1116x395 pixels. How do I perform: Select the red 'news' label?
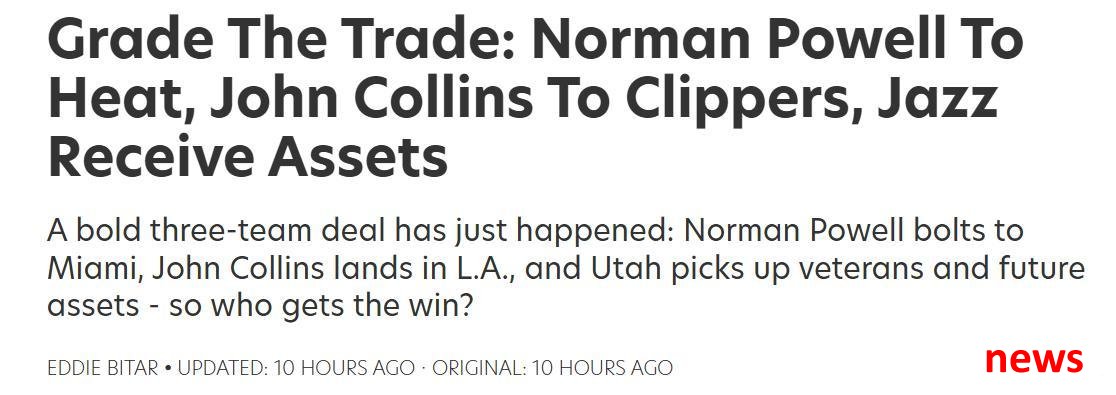click(x=1034, y=358)
